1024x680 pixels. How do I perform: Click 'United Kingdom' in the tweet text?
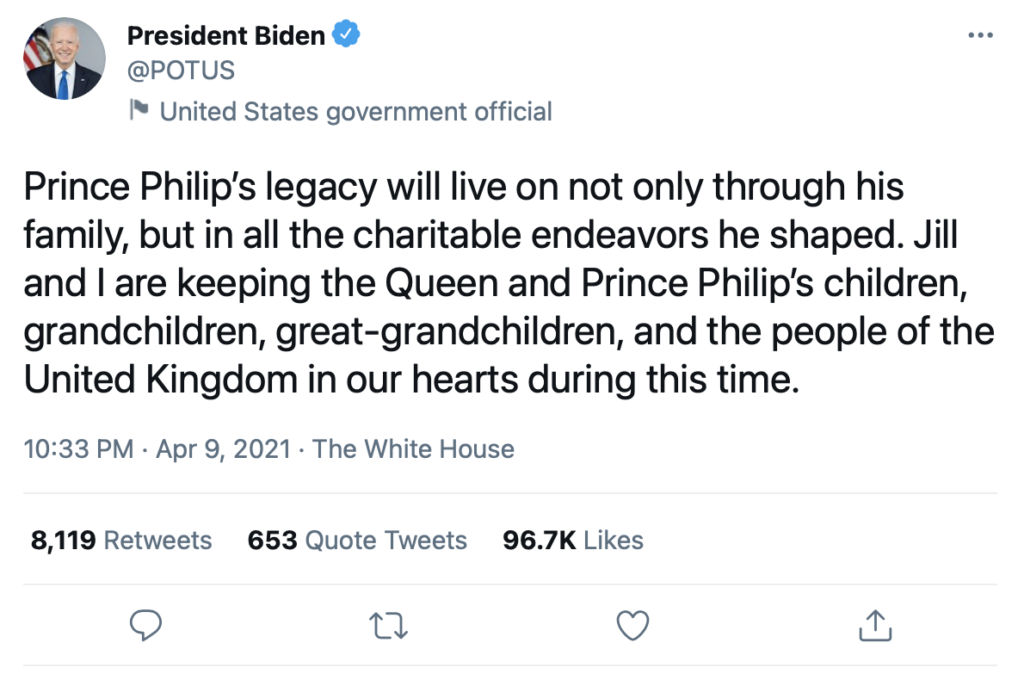[161, 380]
